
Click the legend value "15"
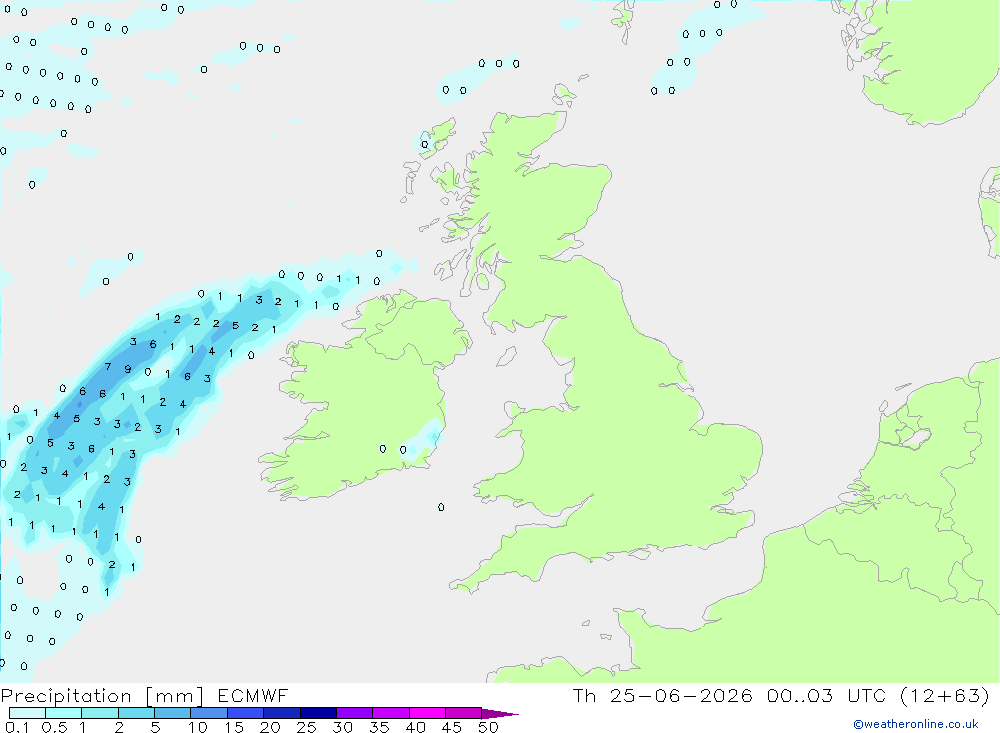234,727
